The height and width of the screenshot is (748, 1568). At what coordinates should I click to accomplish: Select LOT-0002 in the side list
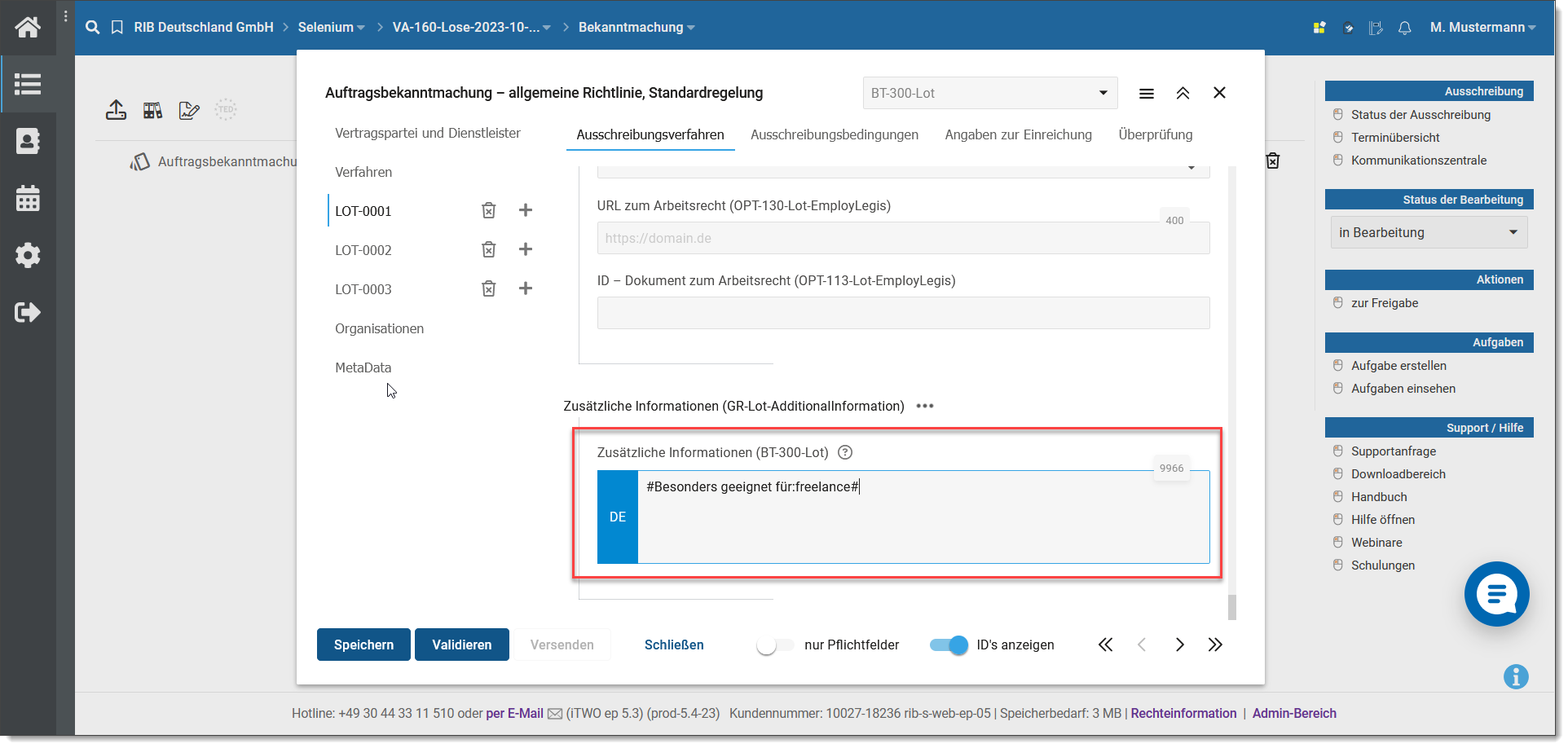(x=363, y=250)
